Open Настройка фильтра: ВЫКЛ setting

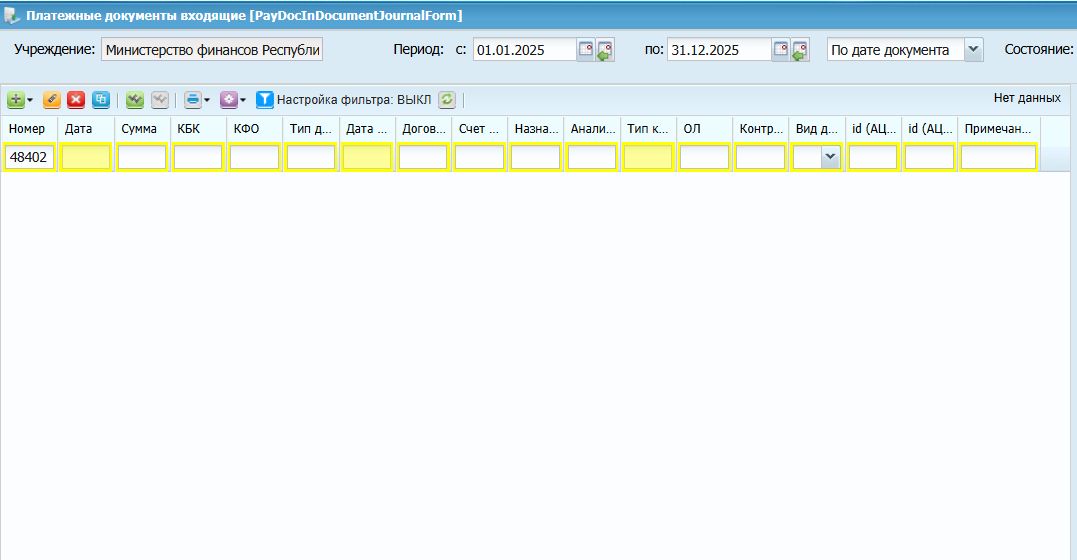[x=354, y=100]
